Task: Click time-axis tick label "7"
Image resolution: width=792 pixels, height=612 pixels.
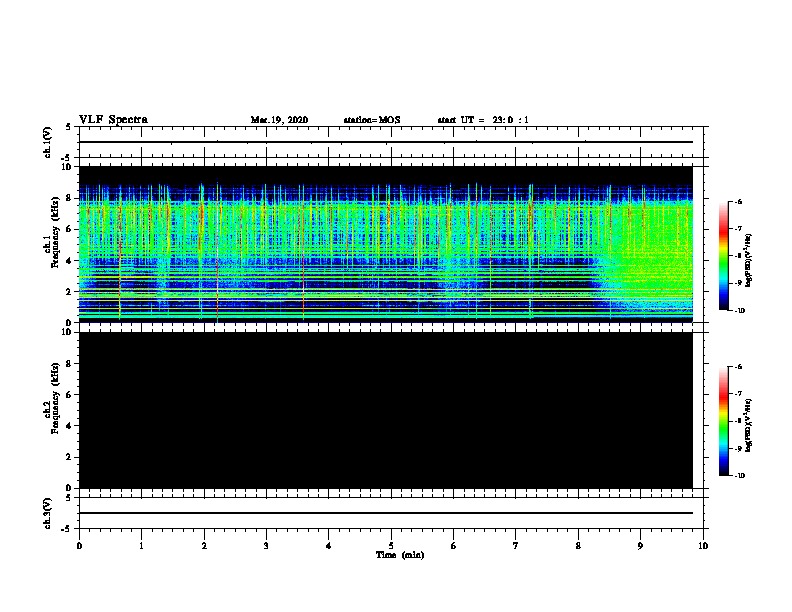Action: [x=516, y=546]
